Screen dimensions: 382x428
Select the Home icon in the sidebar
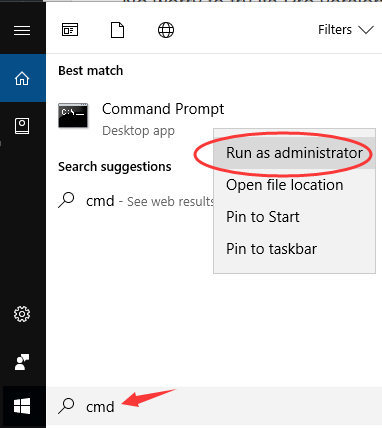(x=22, y=78)
